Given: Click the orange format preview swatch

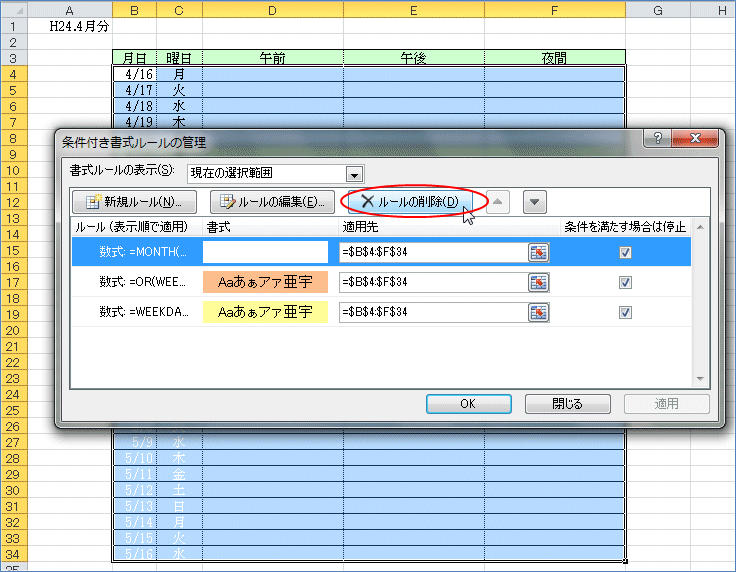Looking at the screenshot, I should (x=265, y=282).
